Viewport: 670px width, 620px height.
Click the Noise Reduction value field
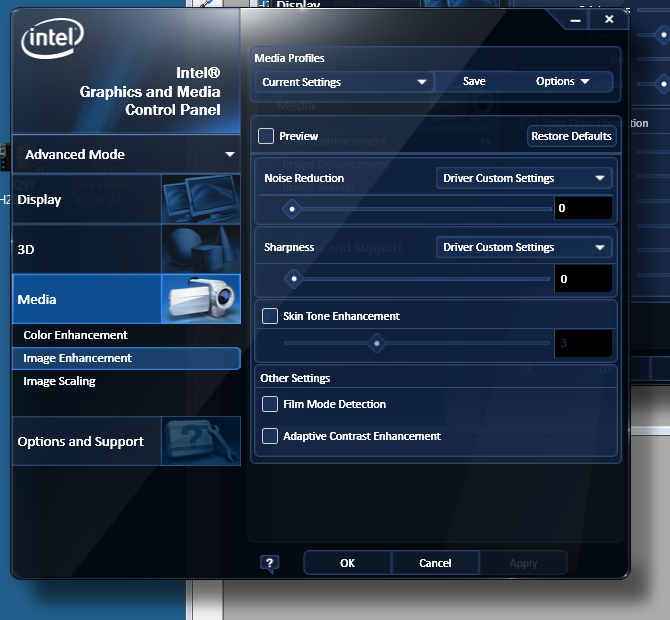tap(583, 208)
